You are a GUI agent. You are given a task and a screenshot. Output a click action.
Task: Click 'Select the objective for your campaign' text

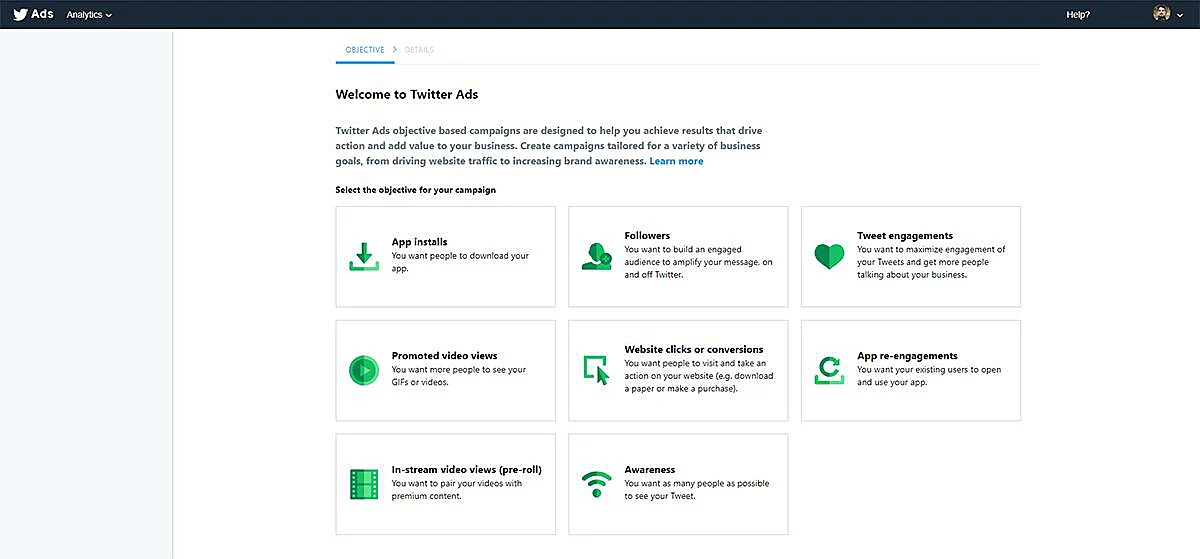[x=416, y=190]
